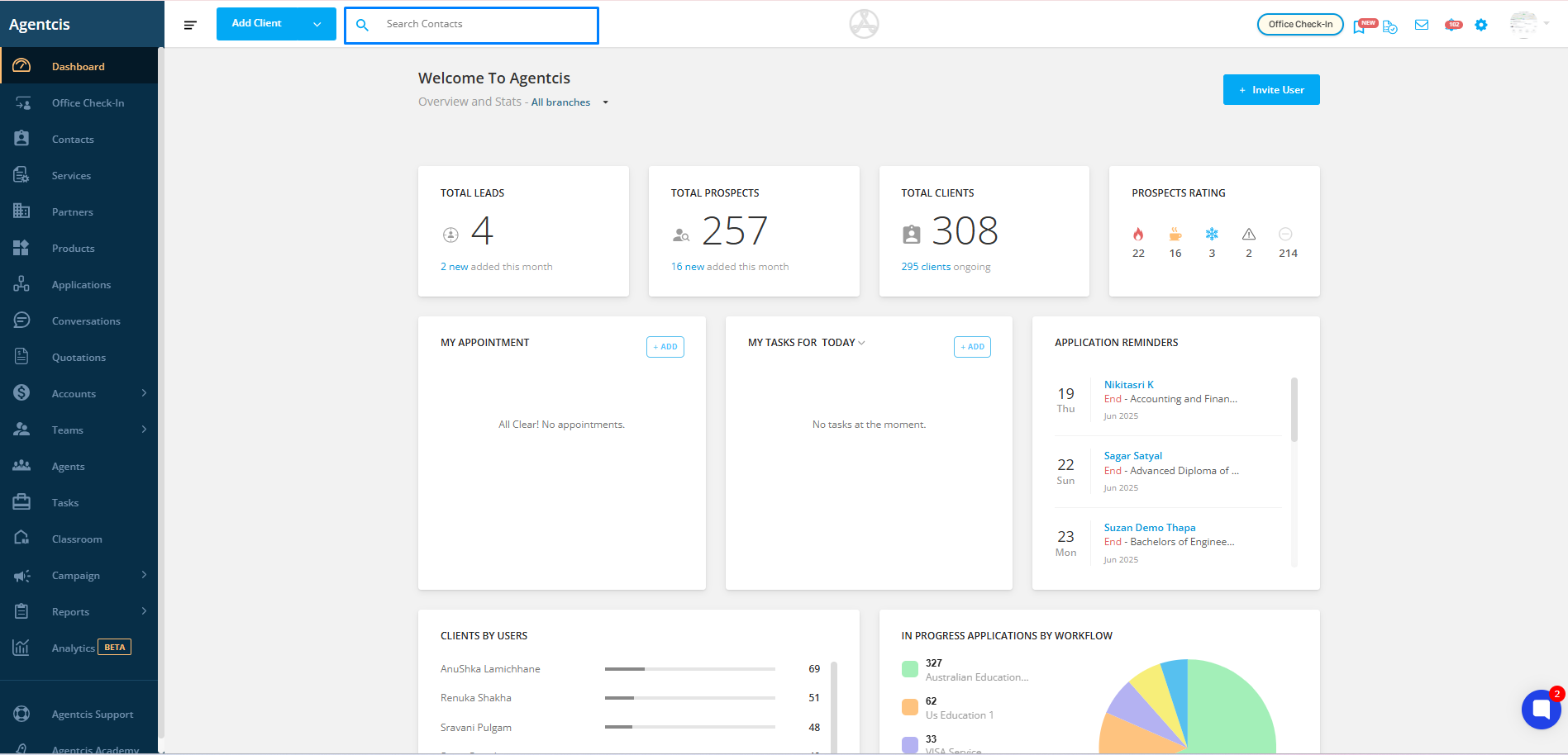1568x755 pixels.
Task: Open Agents in the sidebar
Action: pyautogui.click(x=79, y=466)
